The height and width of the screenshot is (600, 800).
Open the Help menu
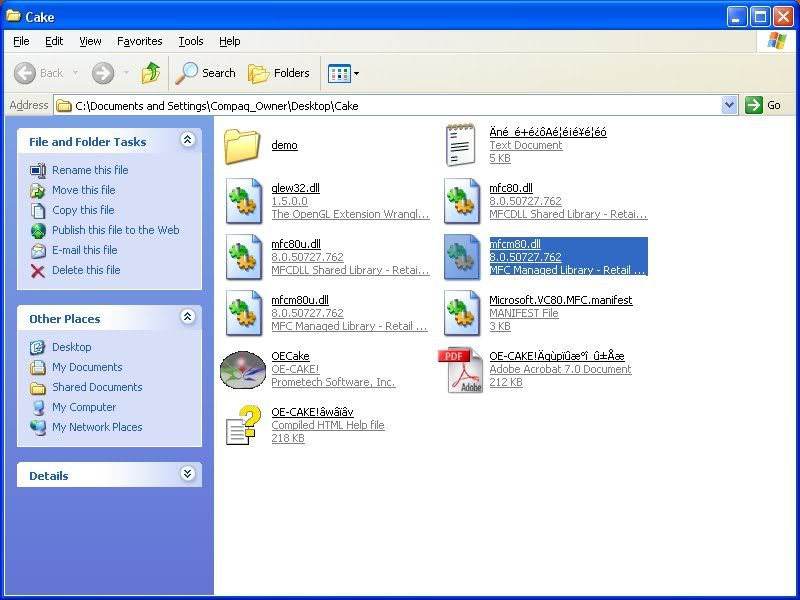230,41
